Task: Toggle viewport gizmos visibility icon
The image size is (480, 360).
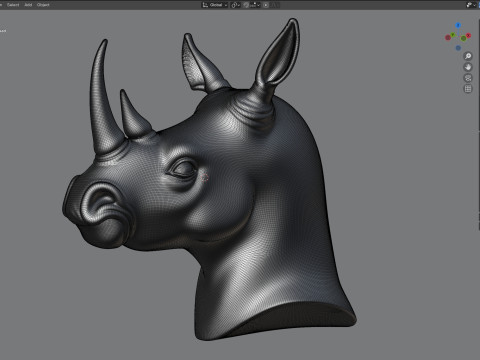Action: tap(469, 5)
